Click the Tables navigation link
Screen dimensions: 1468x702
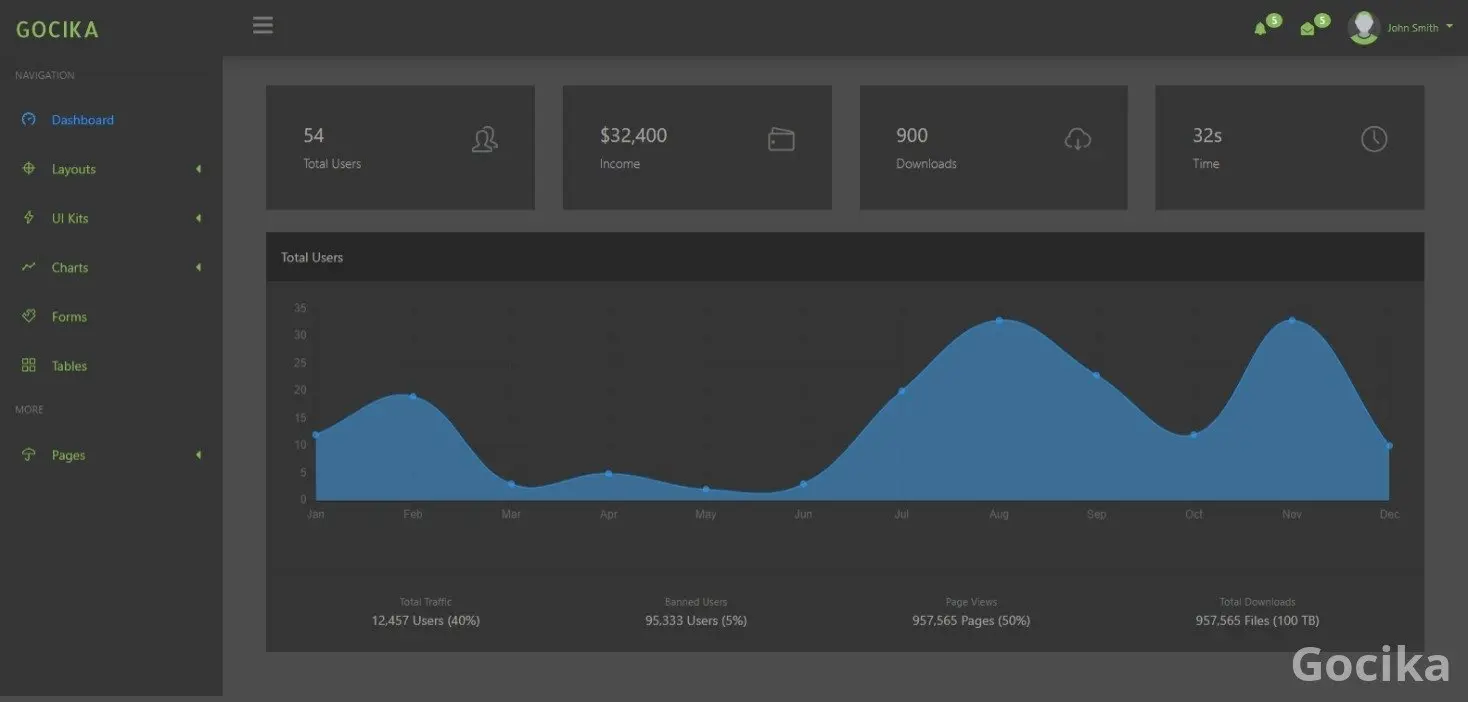click(x=69, y=366)
